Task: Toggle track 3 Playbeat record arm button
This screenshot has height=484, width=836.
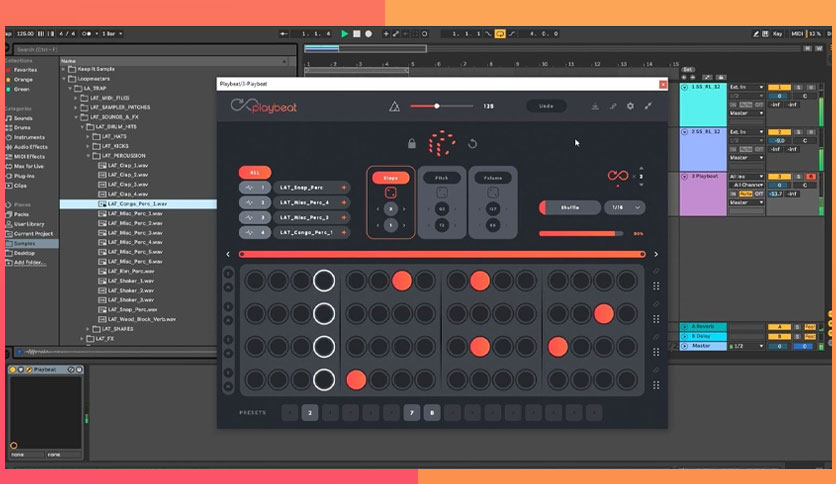Action: pyautogui.click(x=811, y=176)
